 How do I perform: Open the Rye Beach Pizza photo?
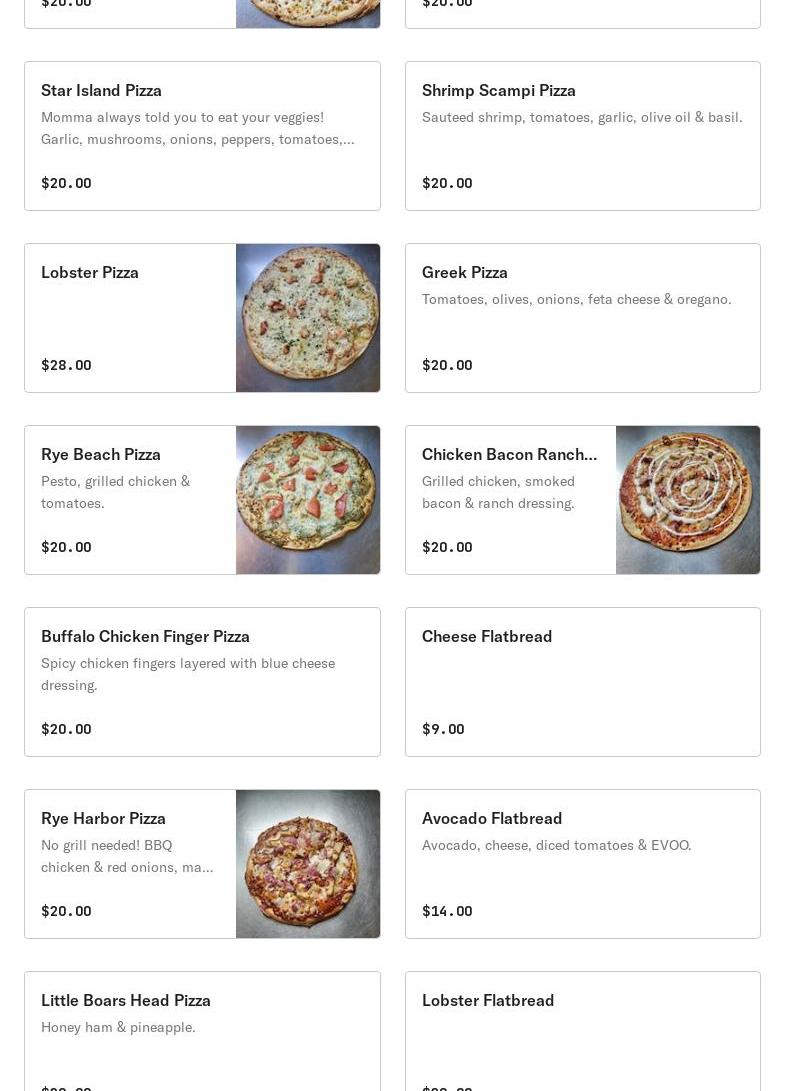click(x=308, y=500)
